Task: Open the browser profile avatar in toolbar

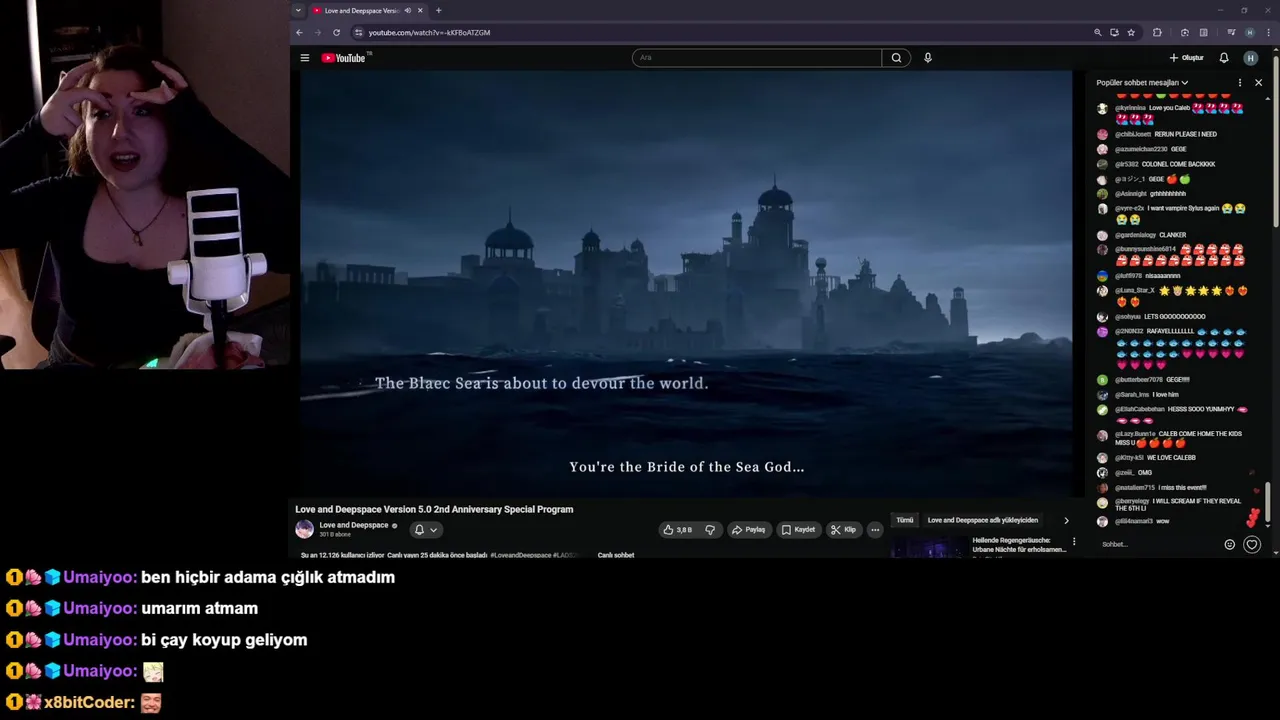Action: click(x=1249, y=32)
